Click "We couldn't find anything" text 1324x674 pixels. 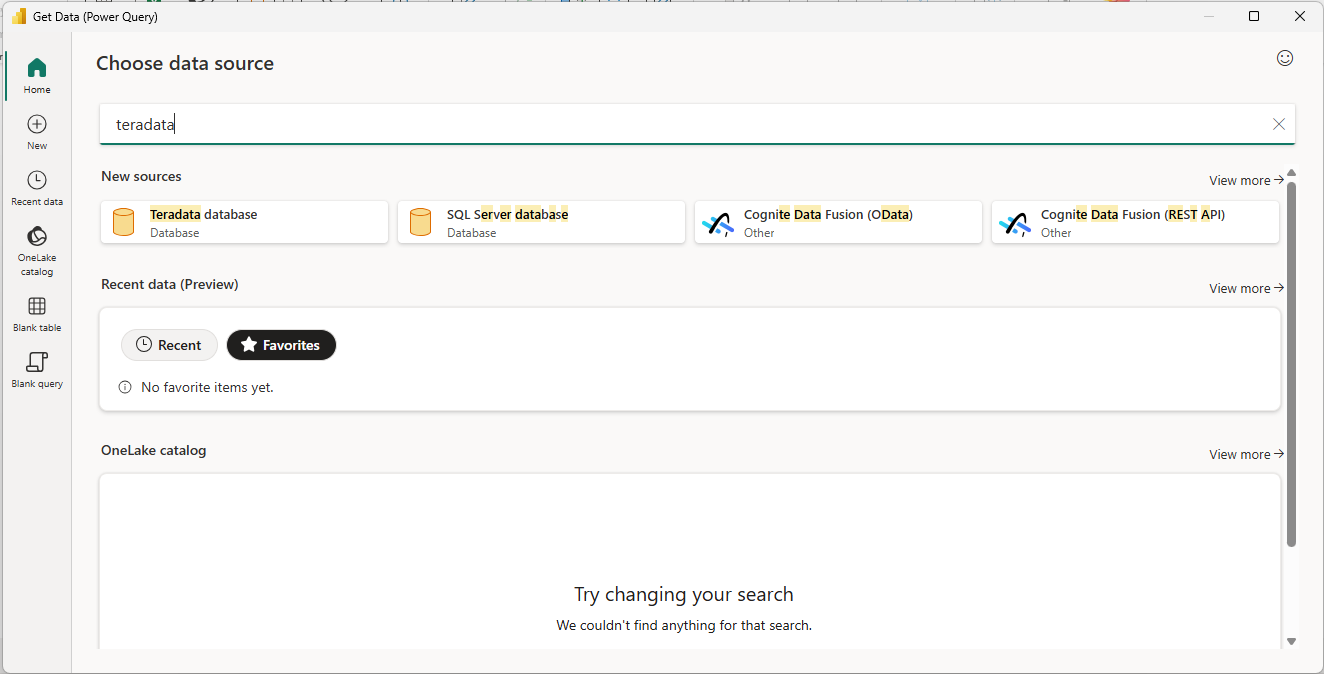tap(684, 625)
